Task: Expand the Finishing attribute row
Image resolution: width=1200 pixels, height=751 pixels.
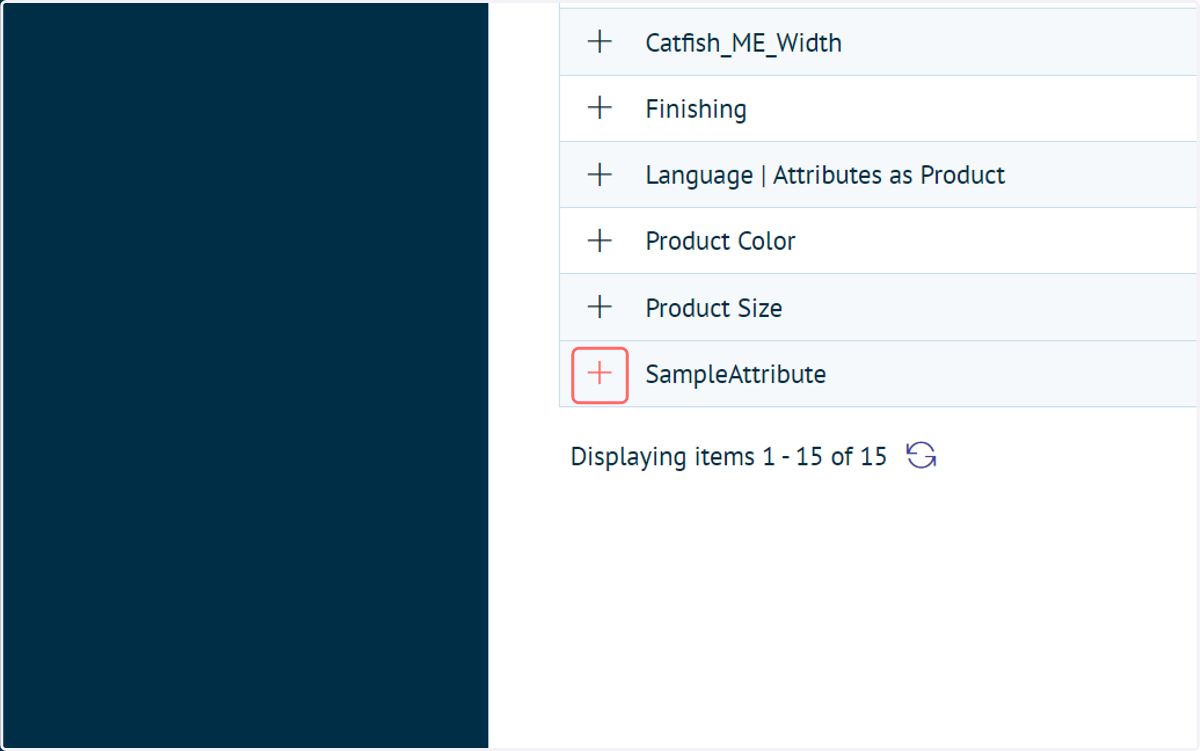Action: (599, 108)
